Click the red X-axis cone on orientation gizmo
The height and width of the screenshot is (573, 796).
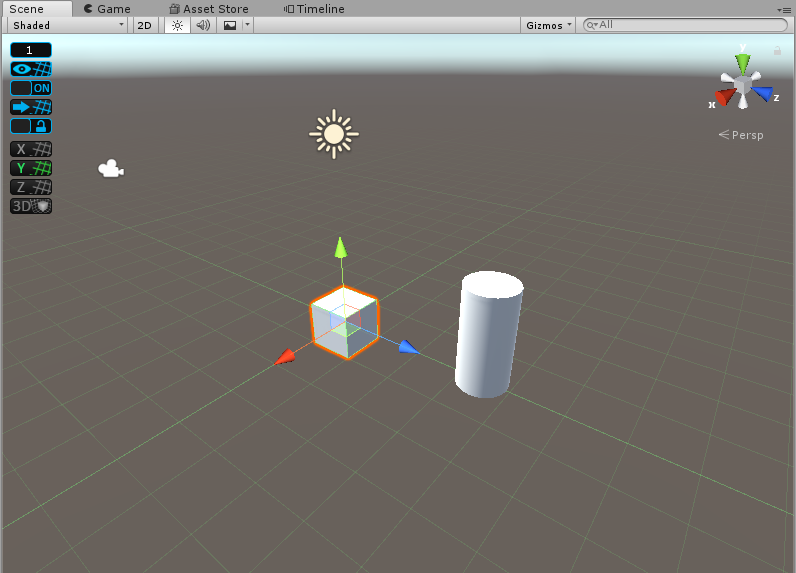coord(724,96)
